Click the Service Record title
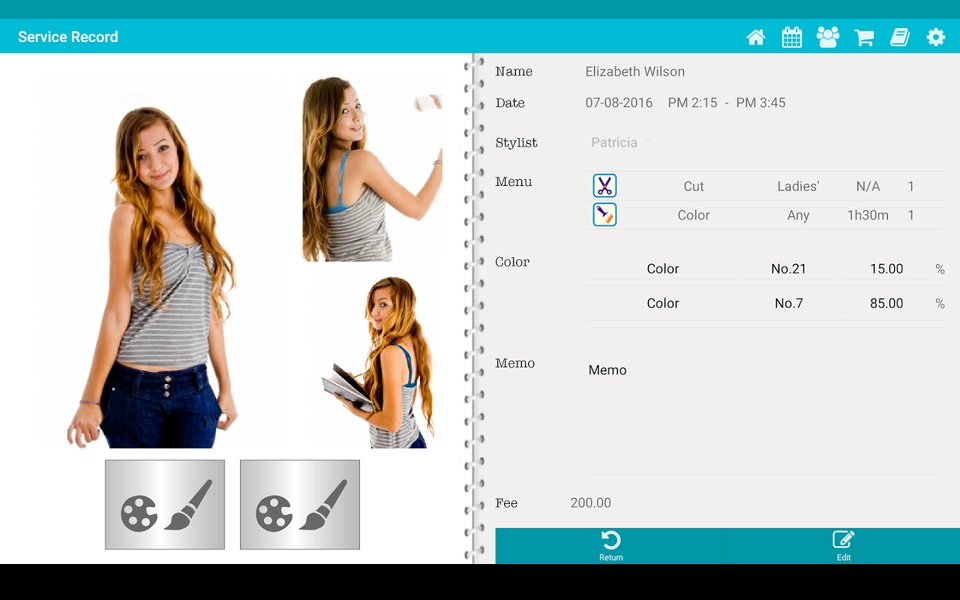The height and width of the screenshot is (600, 960). tap(68, 37)
